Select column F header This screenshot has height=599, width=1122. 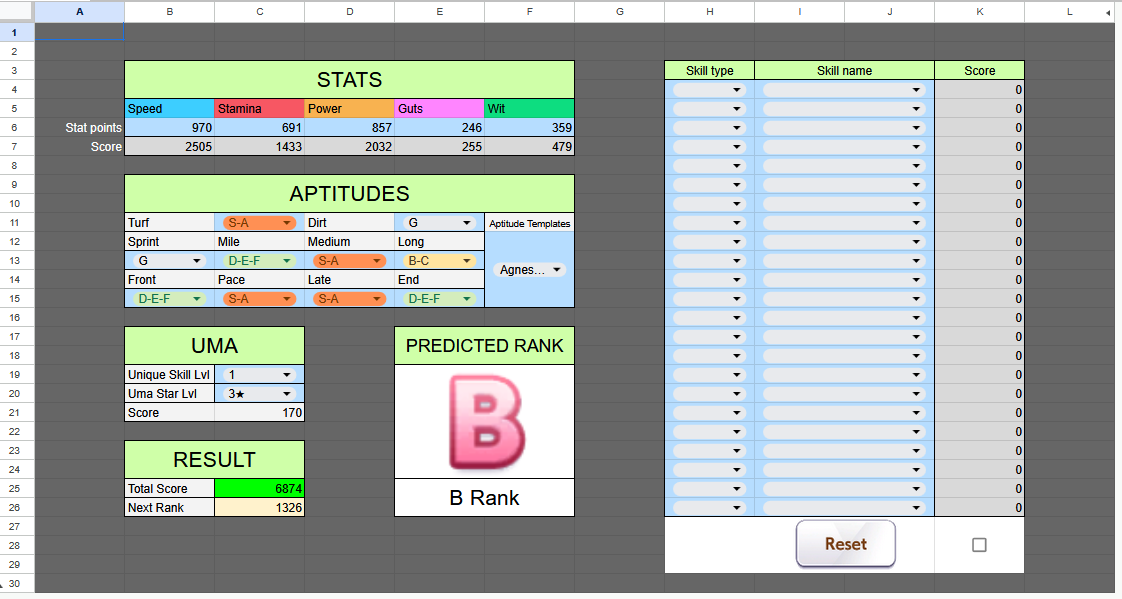(530, 11)
